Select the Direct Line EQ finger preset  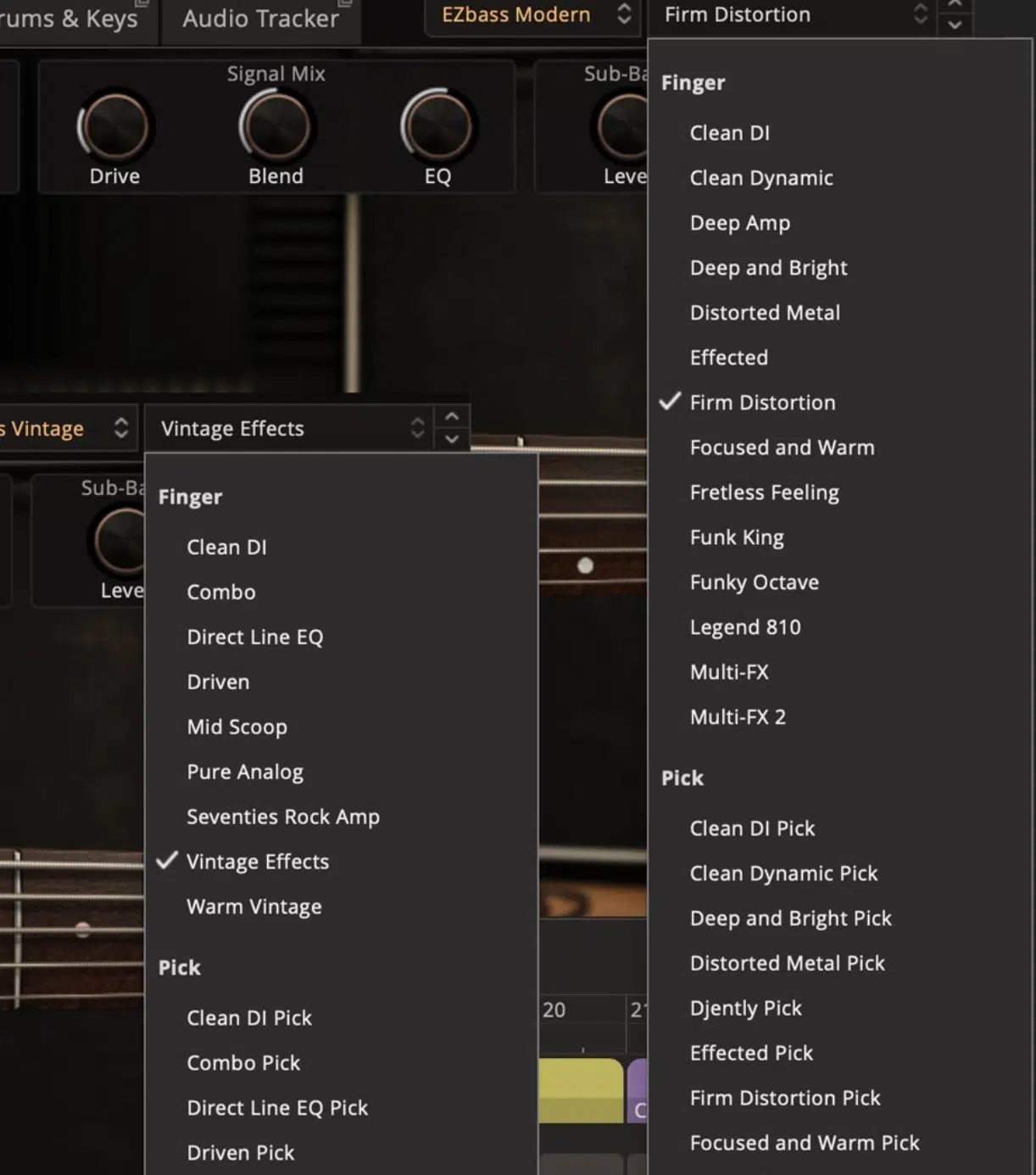tap(342, 638)
